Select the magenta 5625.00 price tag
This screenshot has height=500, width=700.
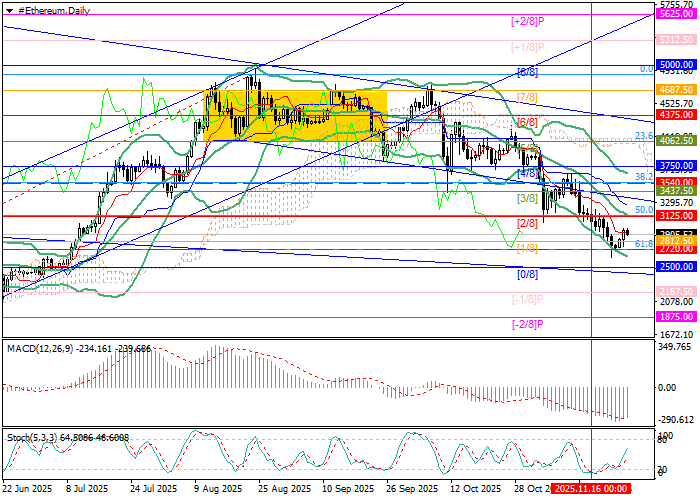point(677,14)
